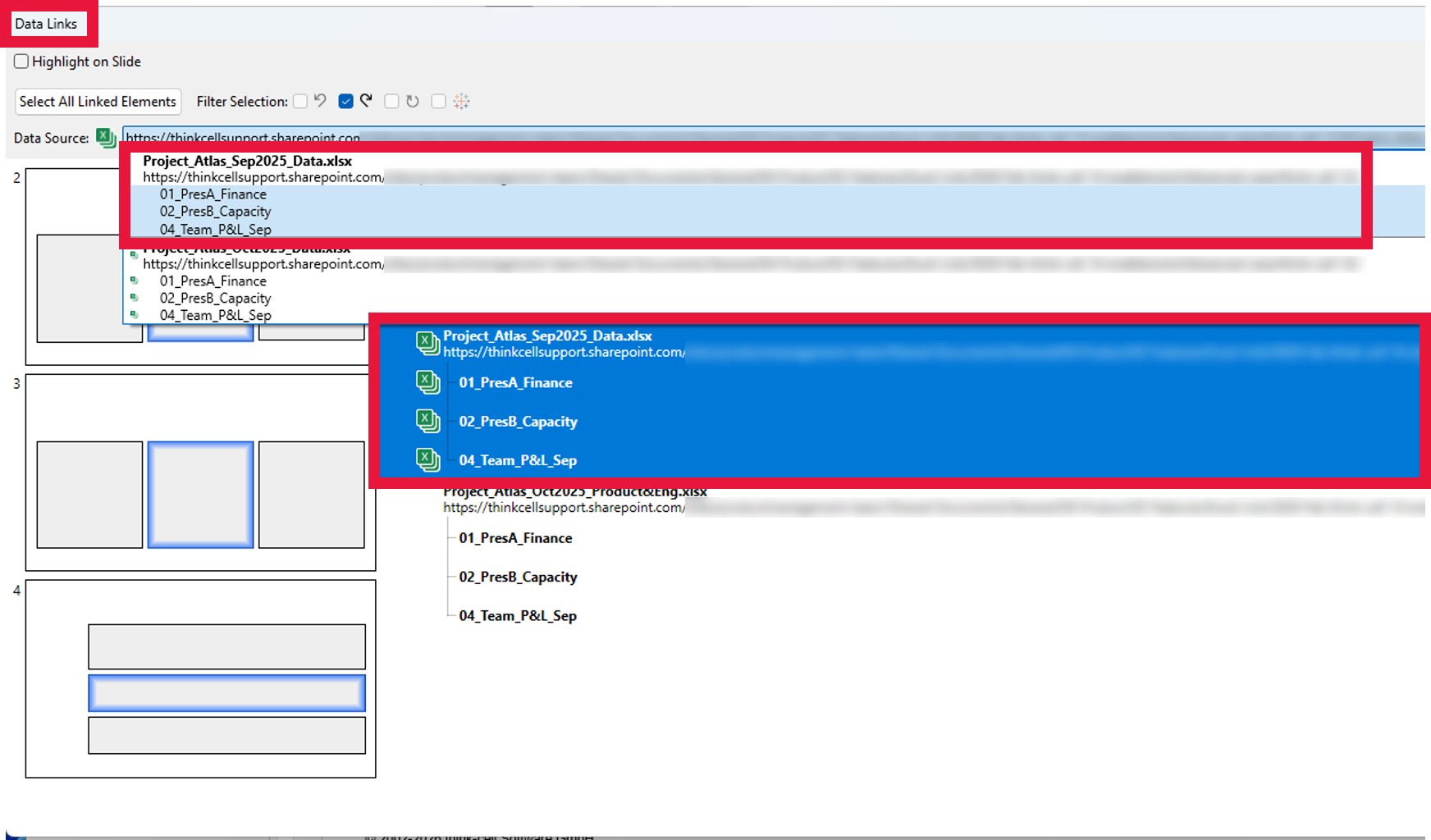Click the Excel icon next to Data Source
Viewport: 1431px width, 840px height.
tap(105, 138)
